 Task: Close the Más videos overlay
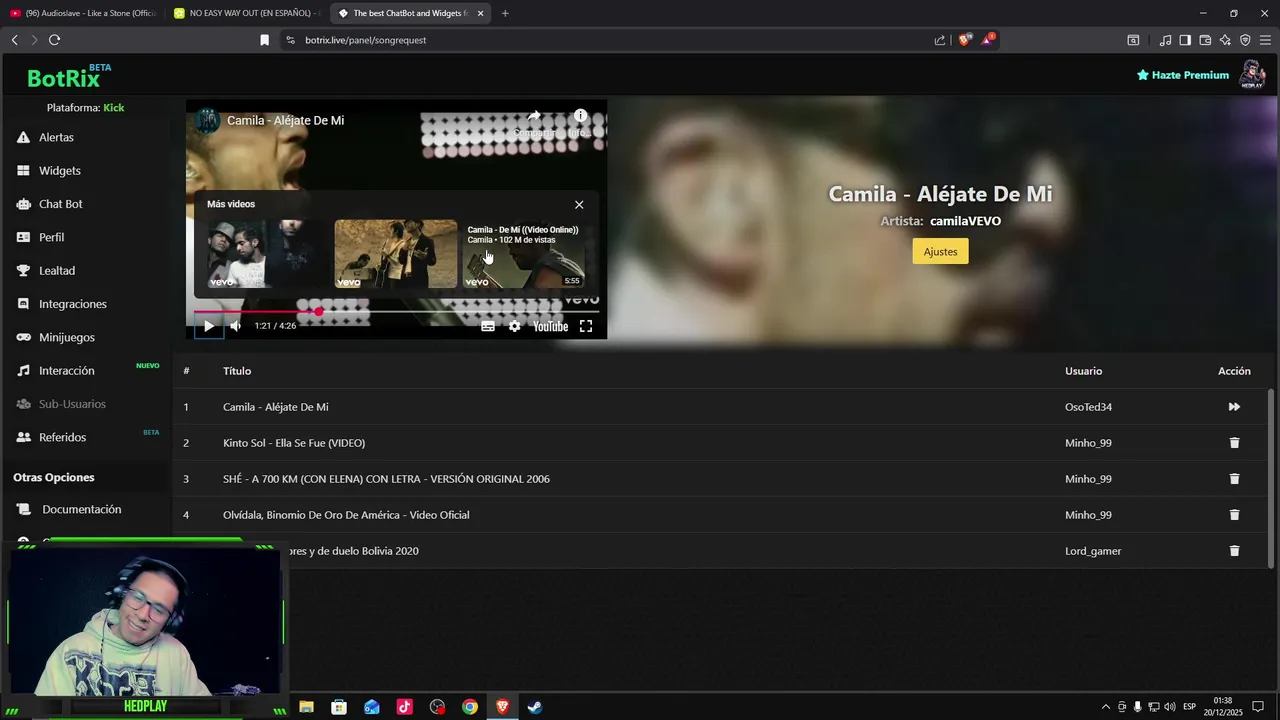pos(579,204)
